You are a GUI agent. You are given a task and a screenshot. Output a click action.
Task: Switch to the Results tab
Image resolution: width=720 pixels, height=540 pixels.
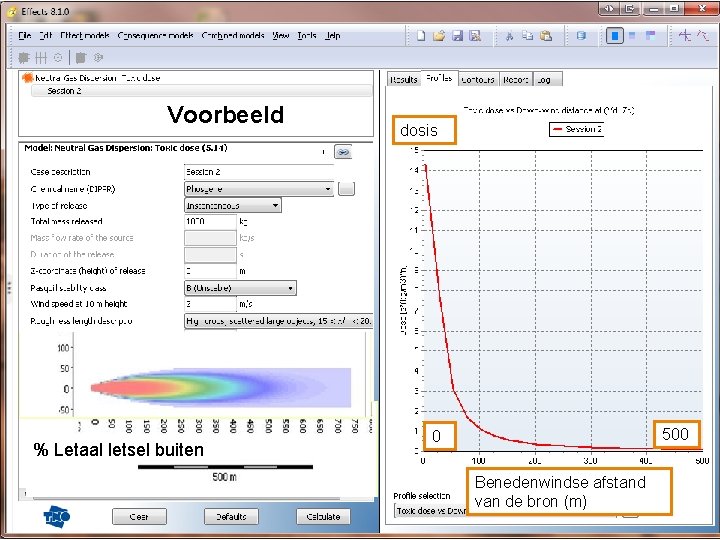coord(404,79)
